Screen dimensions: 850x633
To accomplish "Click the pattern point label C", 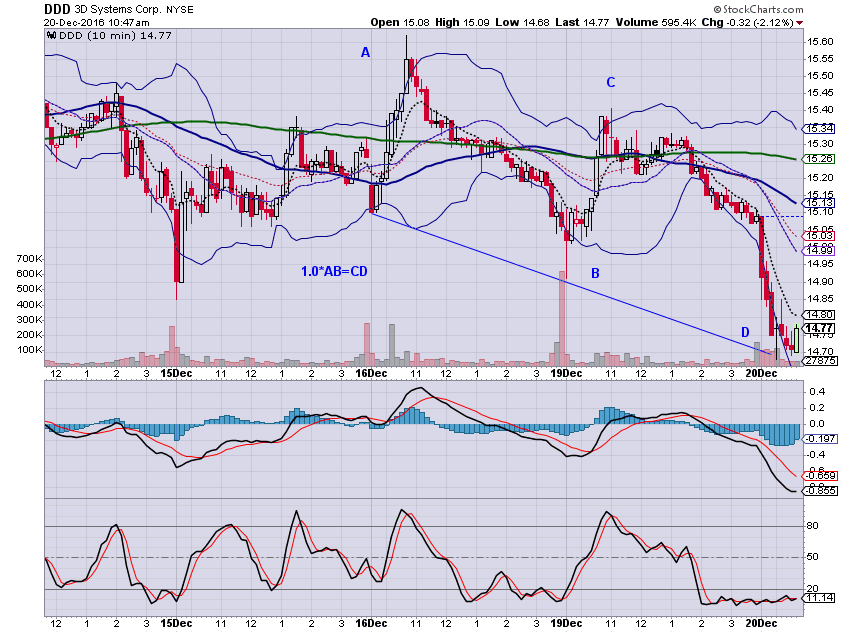I will [x=611, y=82].
